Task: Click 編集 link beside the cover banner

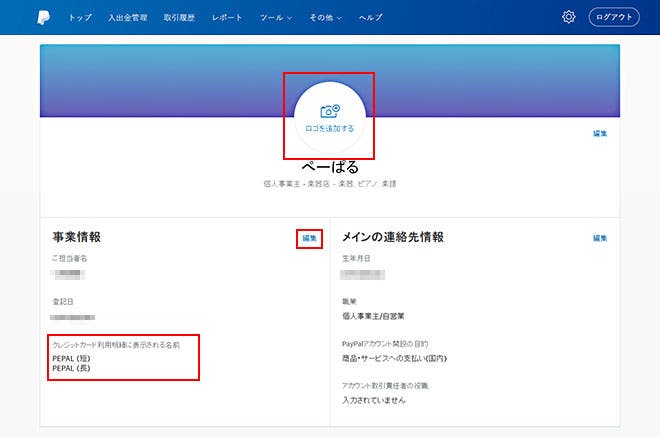Action: tap(599, 133)
